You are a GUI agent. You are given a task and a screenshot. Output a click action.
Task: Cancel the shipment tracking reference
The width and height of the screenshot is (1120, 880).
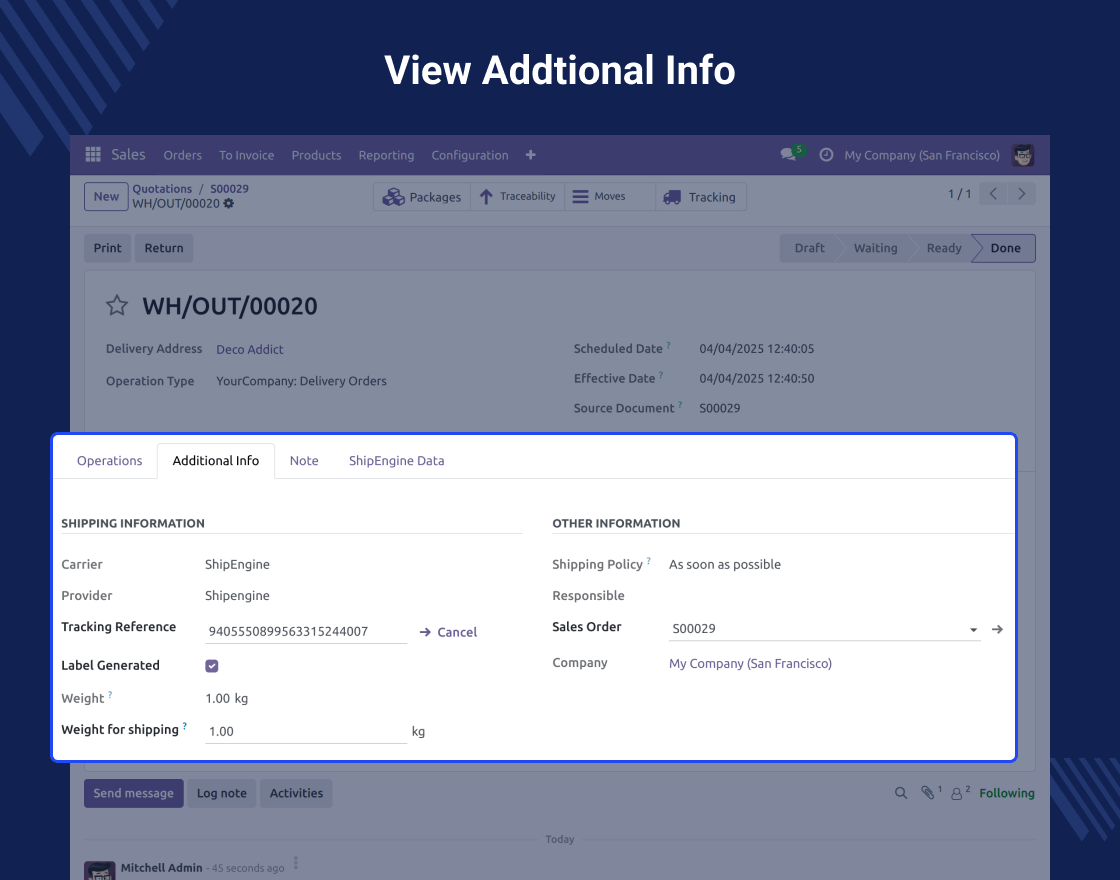[448, 632]
